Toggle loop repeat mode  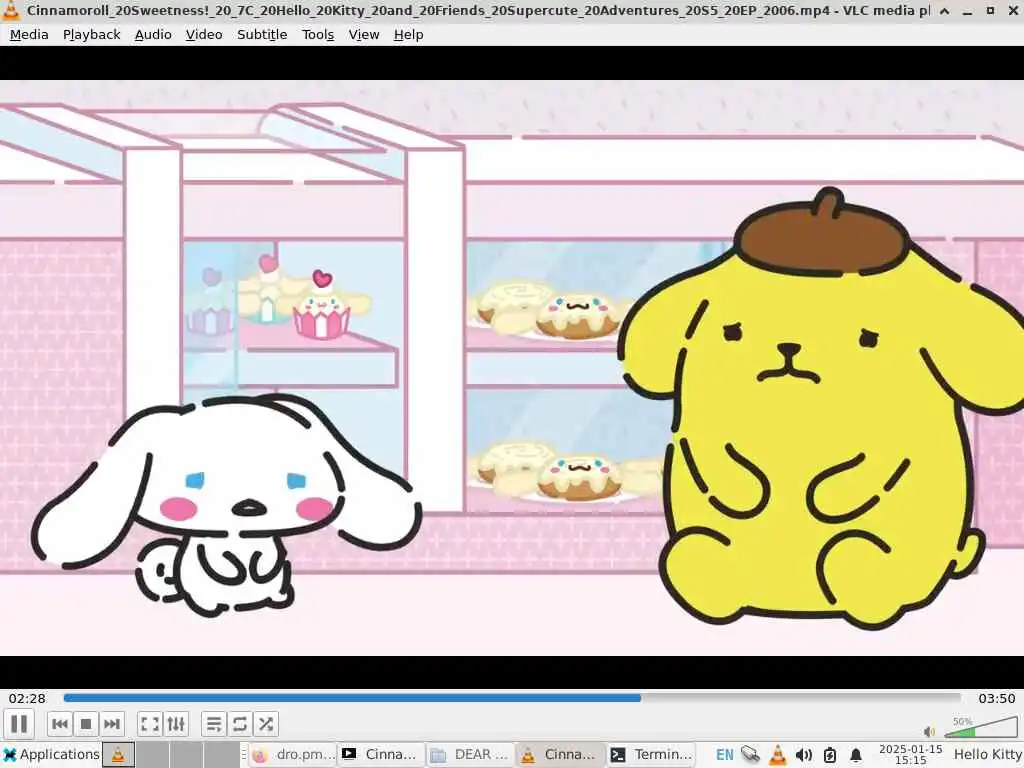tap(240, 724)
